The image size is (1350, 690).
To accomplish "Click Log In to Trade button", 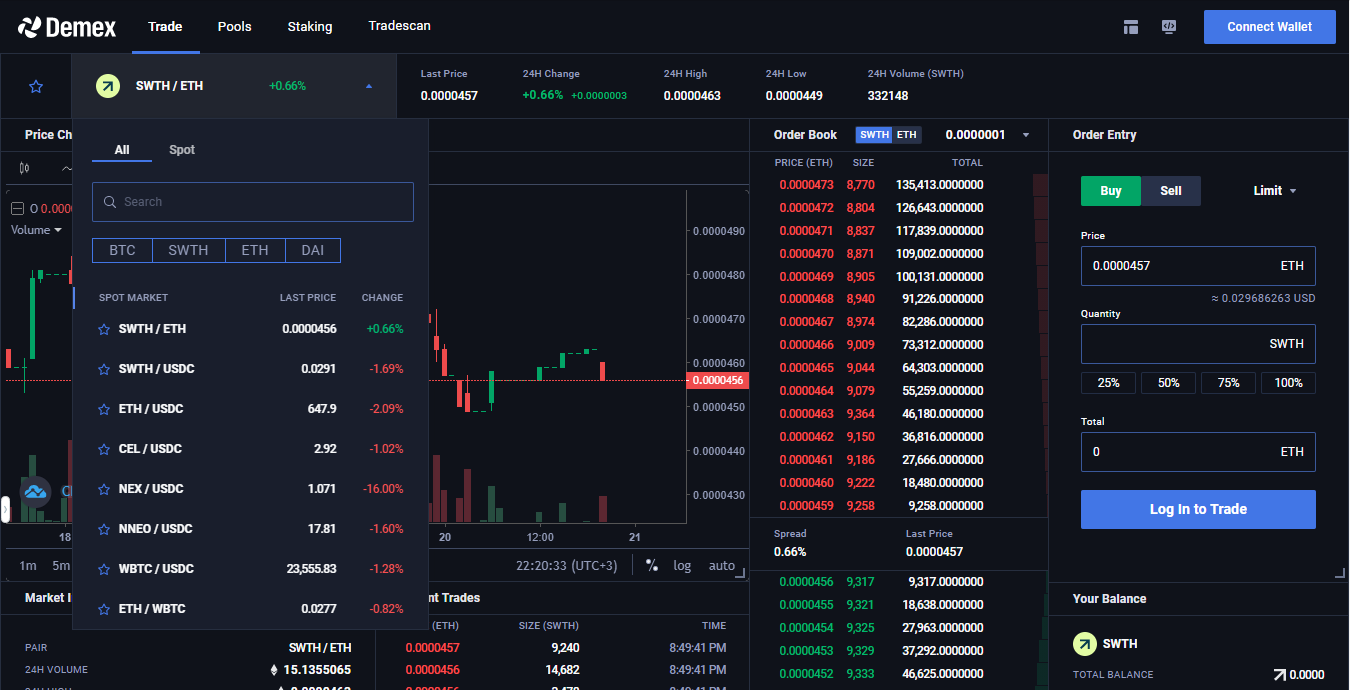I will [1198, 509].
